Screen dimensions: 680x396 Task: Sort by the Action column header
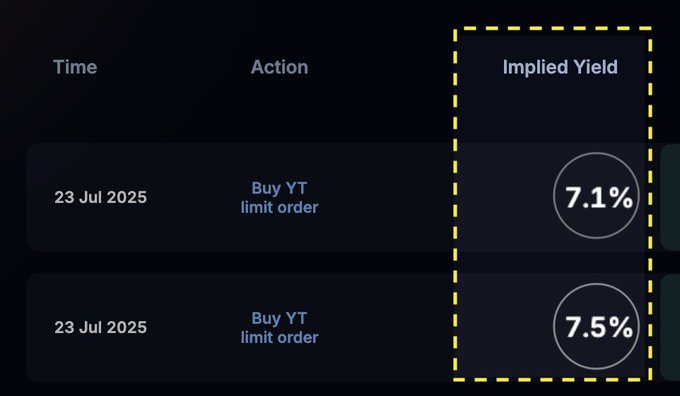(279, 67)
